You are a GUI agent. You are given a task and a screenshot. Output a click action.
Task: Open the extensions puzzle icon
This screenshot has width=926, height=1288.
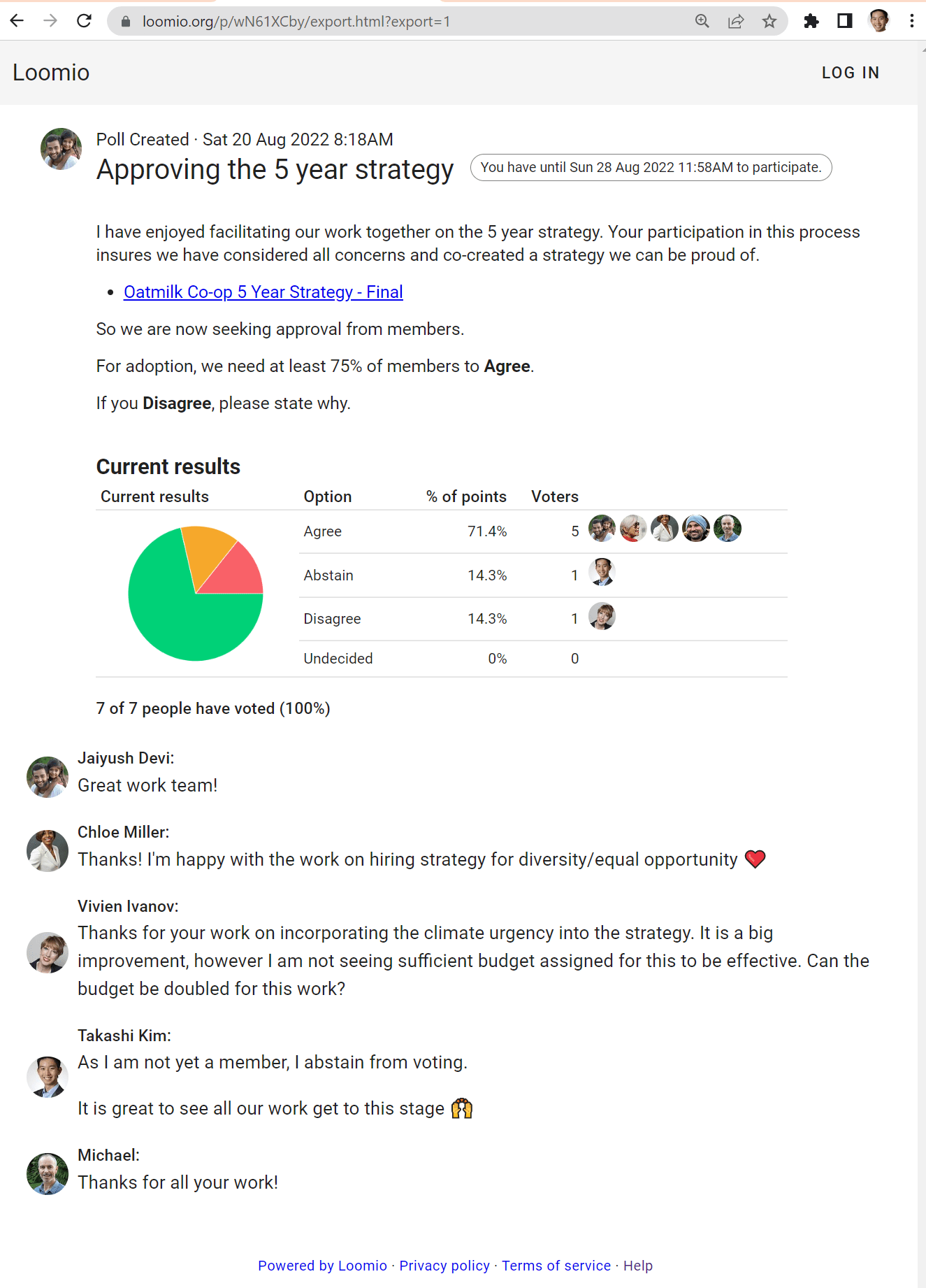point(811,22)
